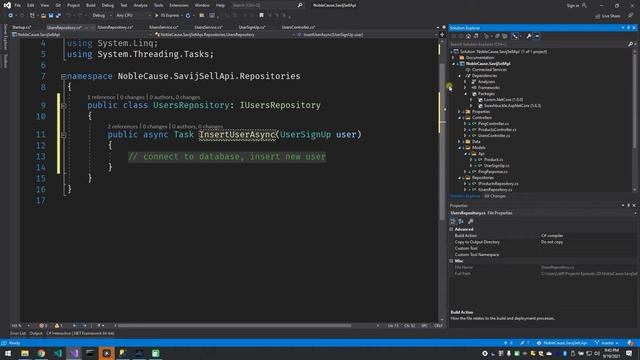Open the File menu
This screenshot has width=640, height=360.
[x=18, y=5]
